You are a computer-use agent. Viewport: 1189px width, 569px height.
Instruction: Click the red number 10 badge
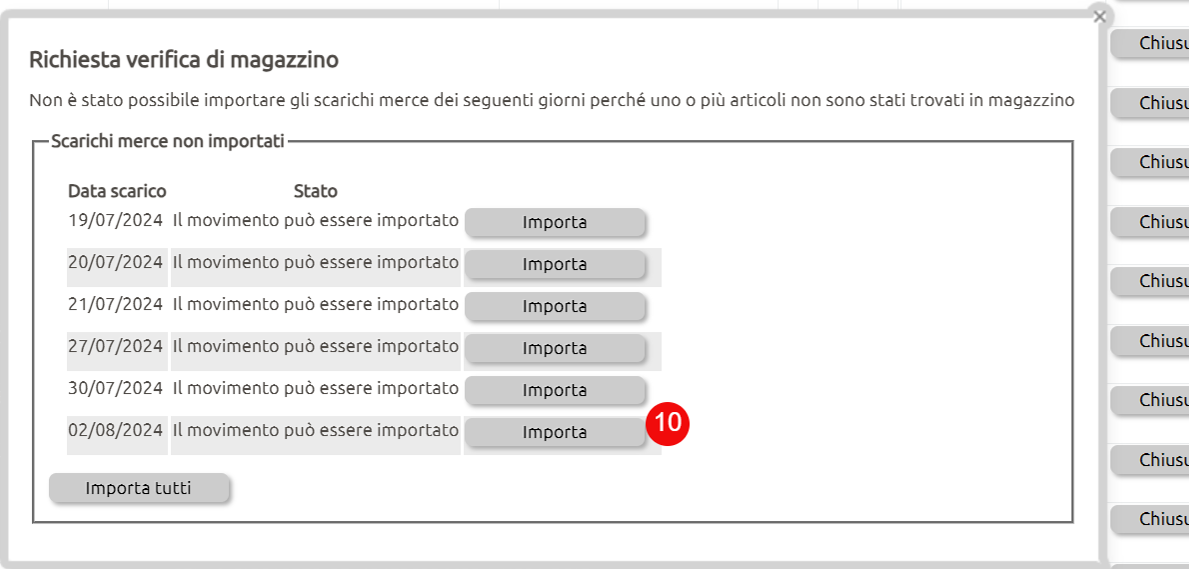[667, 423]
